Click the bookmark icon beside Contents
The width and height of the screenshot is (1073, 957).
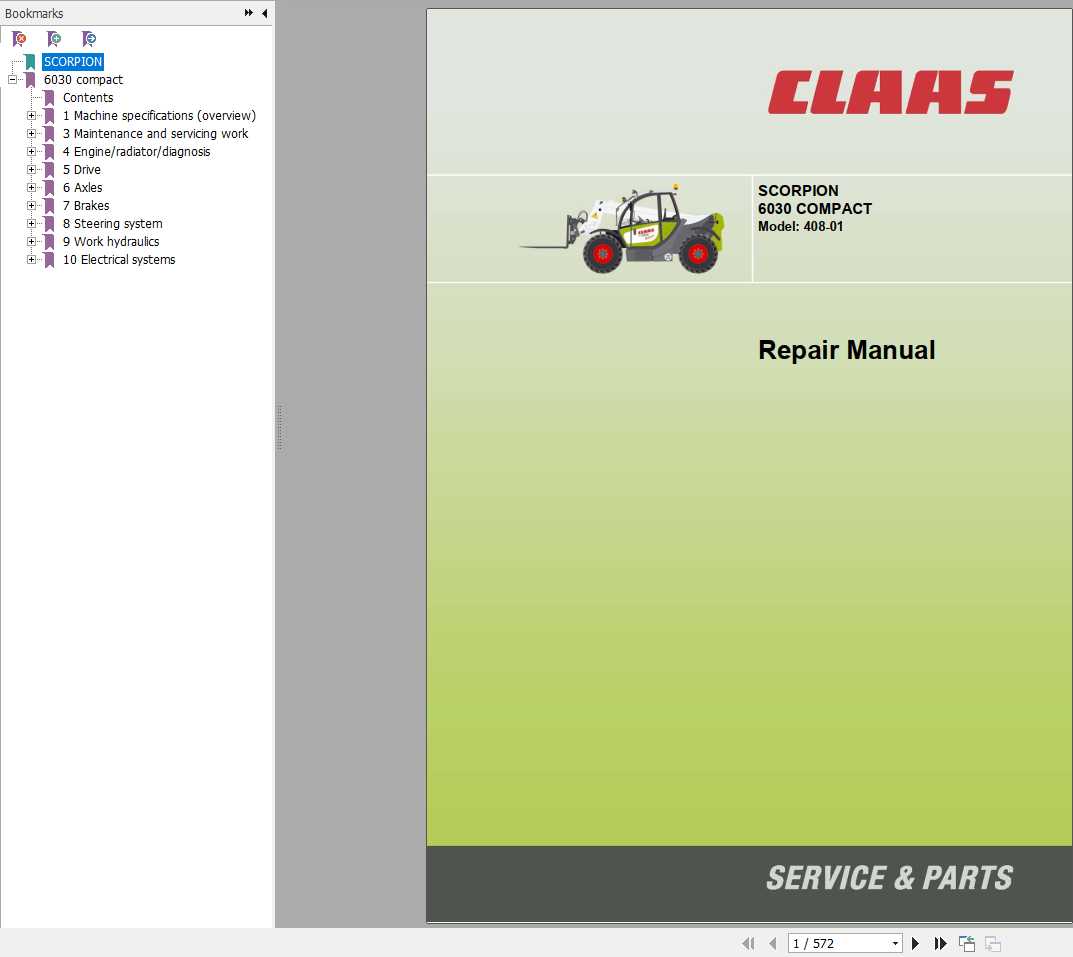pos(49,98)
